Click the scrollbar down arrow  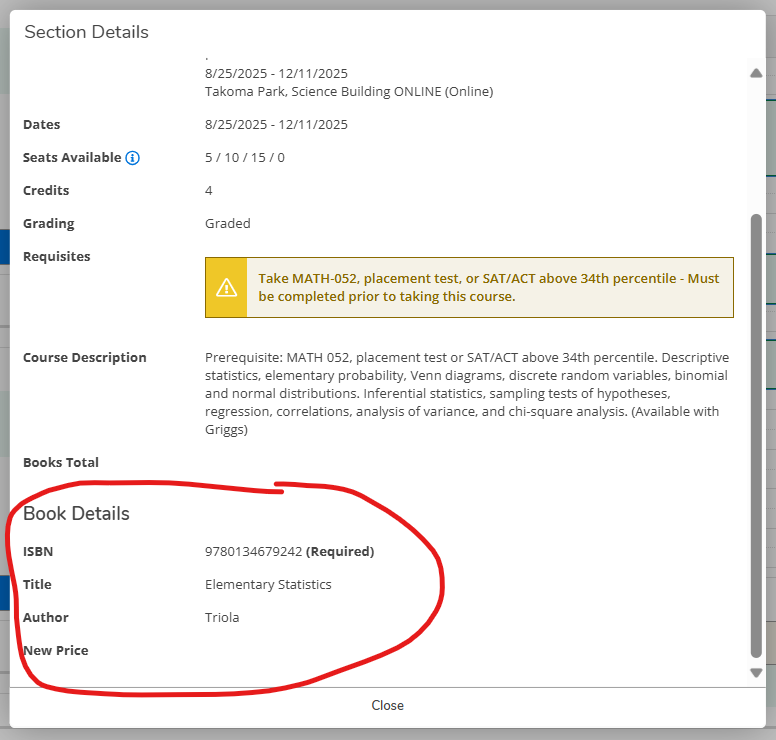756,673
